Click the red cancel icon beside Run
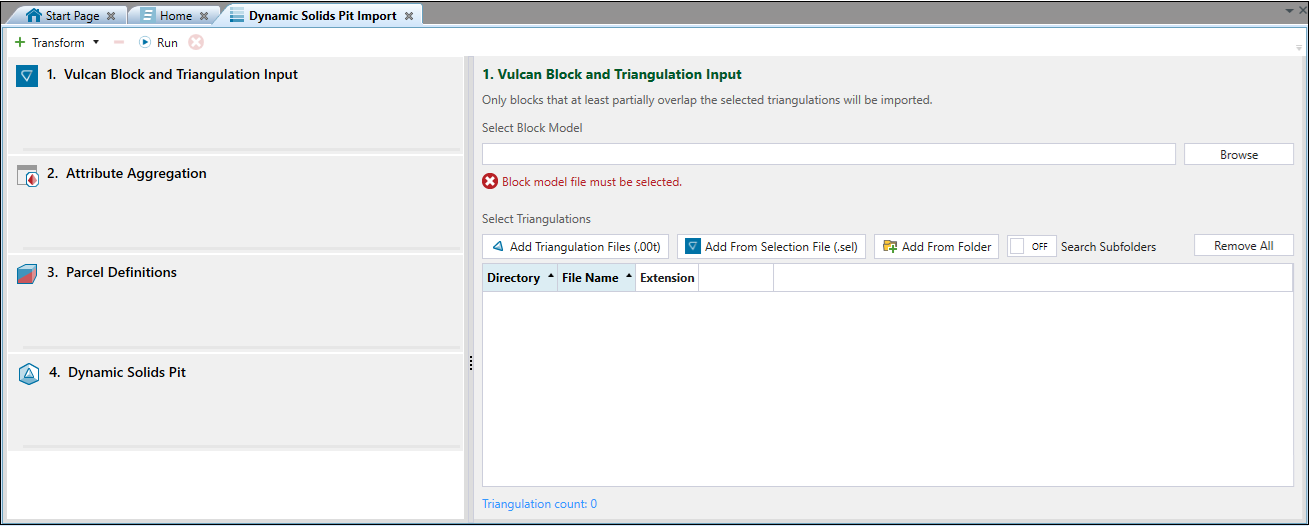 coord(196,43)
